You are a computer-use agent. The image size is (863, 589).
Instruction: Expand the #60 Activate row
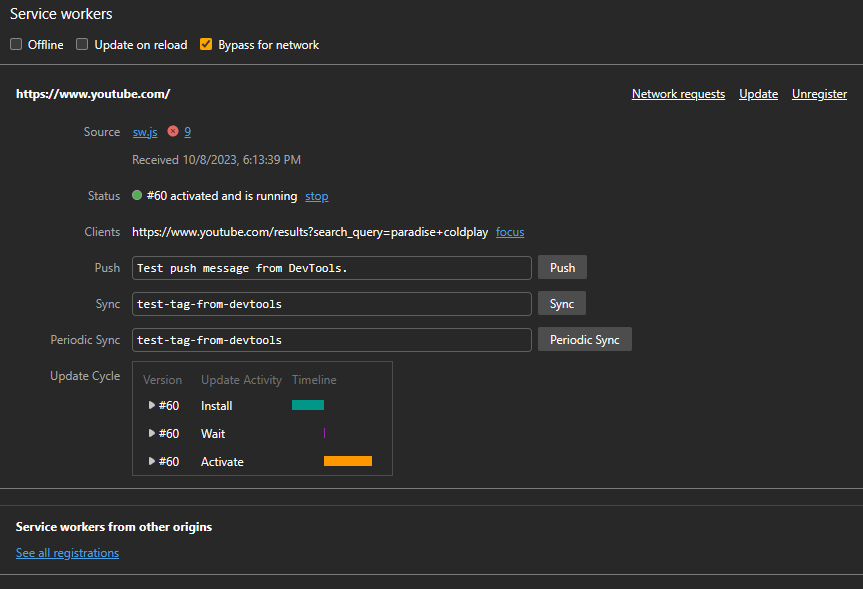tap(152, 462)
